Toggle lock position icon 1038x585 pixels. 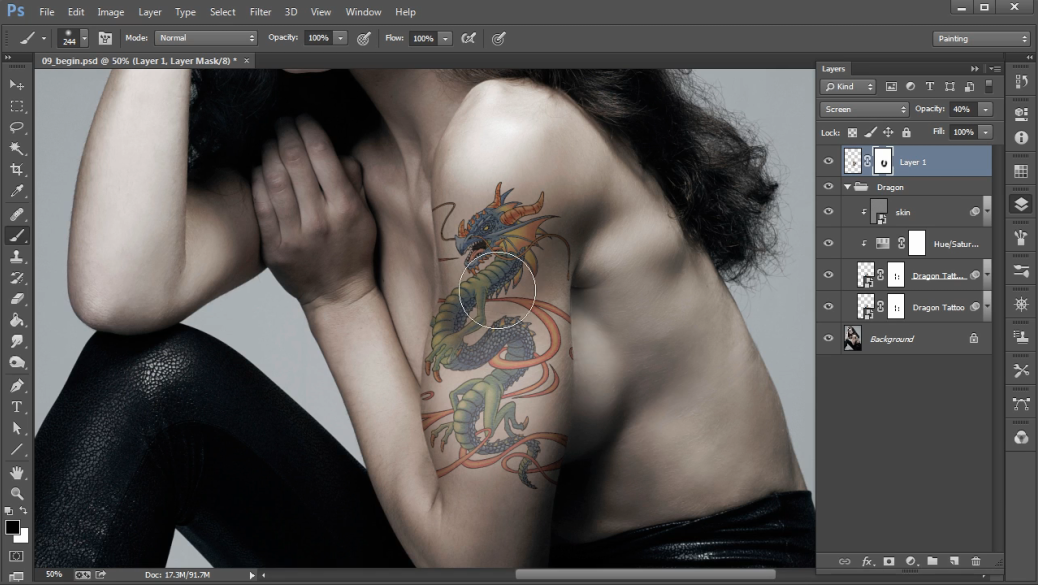click(888, 132)
